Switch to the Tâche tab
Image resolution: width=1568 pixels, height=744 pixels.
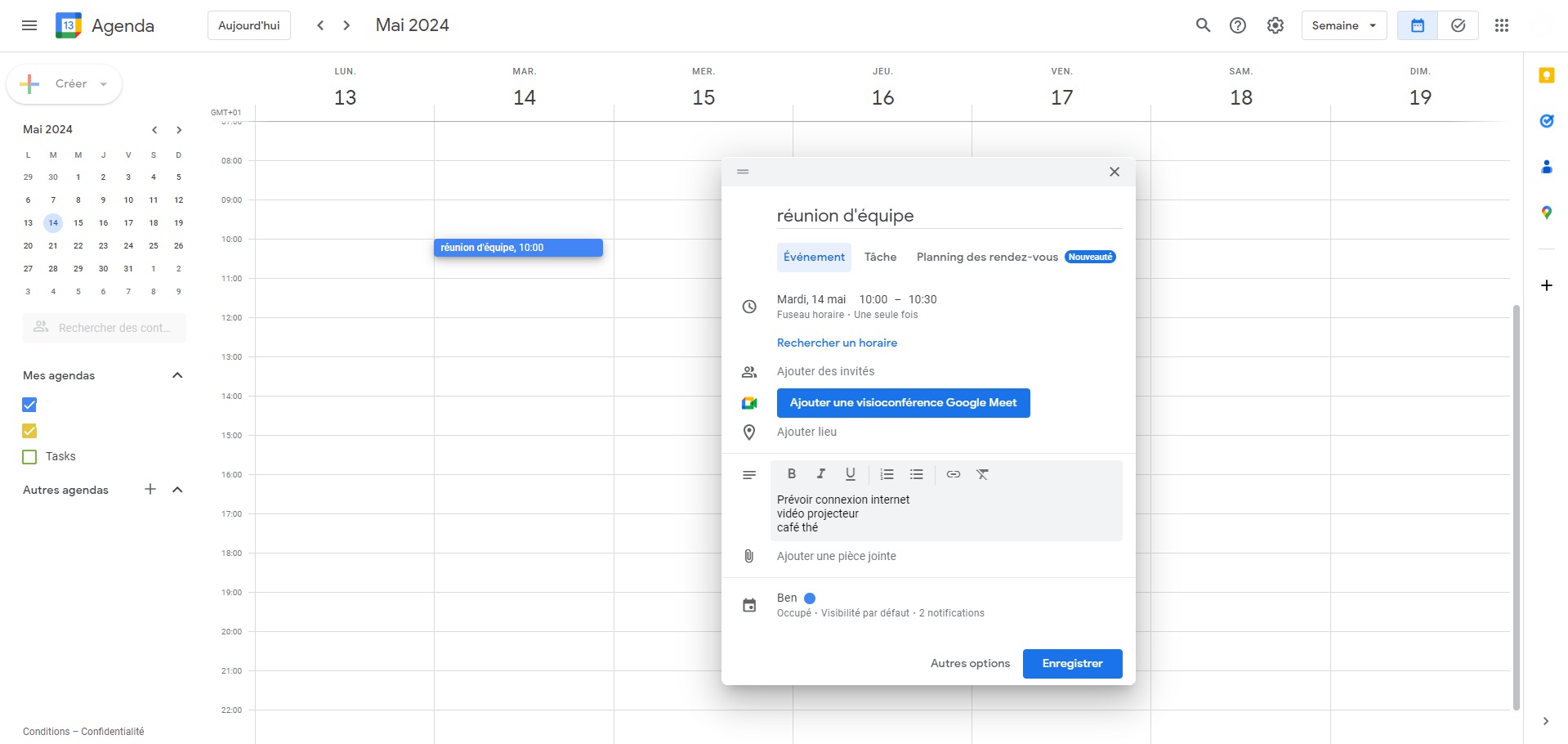(x=880, y=257)
